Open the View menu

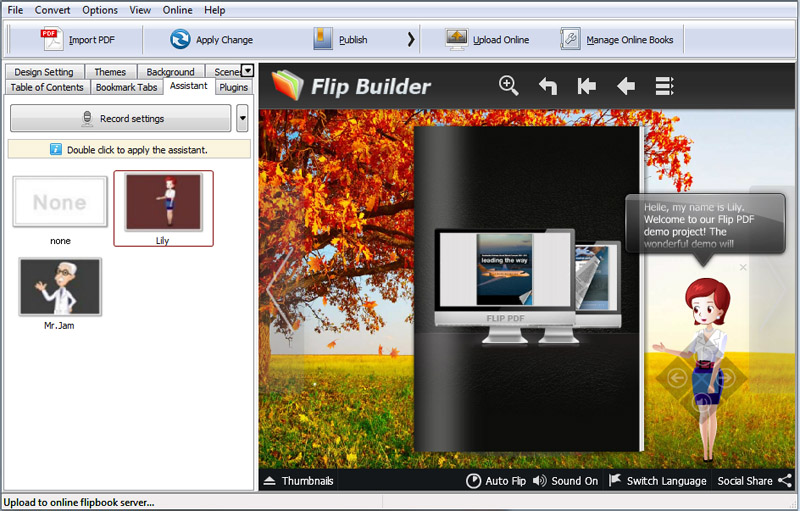[x=140, y=10]
